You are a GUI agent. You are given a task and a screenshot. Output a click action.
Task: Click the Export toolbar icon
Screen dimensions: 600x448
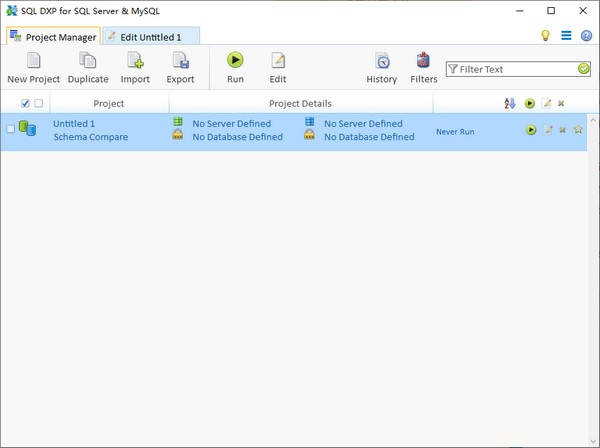point(180,62)
